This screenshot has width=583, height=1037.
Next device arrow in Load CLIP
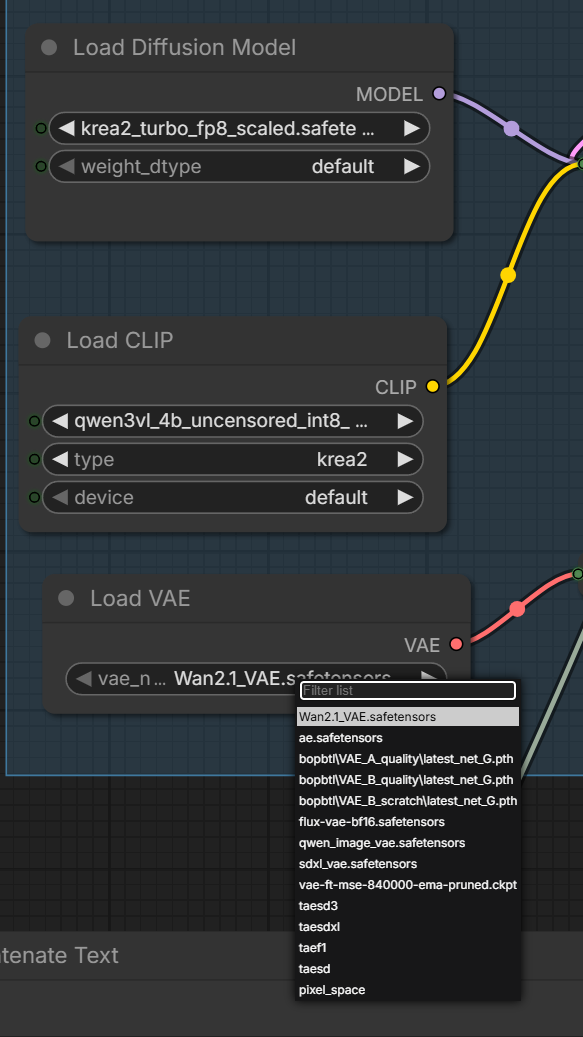tap(405, 497)
